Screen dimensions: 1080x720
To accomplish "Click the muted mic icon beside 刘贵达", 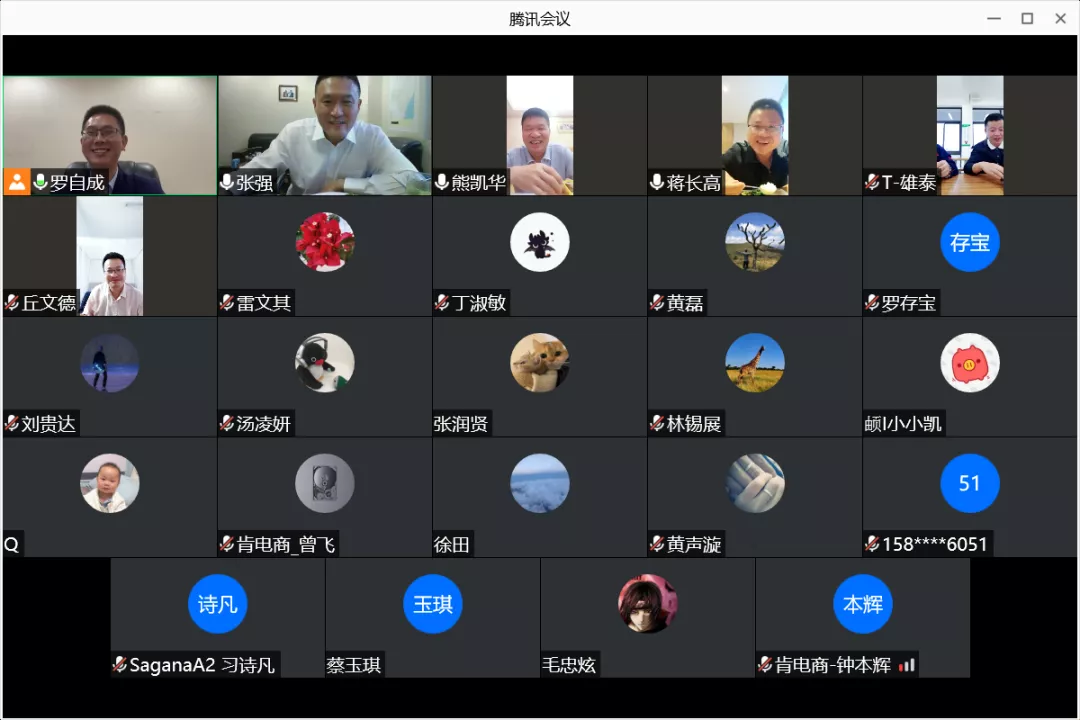I will 12,423.
